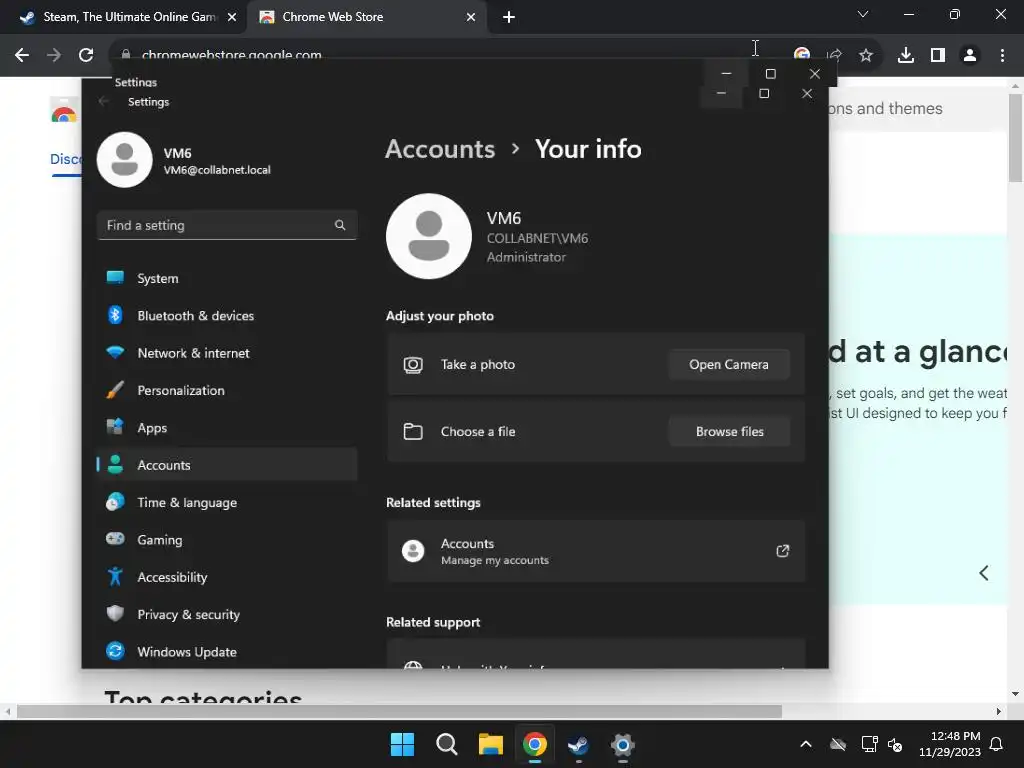Click previous arrow on Web Store carousel
The height and width of the screenshot is (768, 1024).
coord(984,573)
